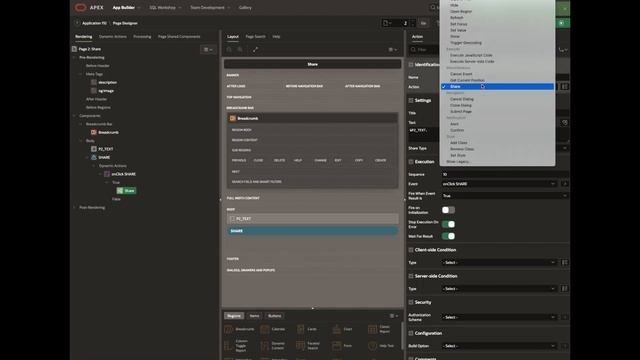Image resolution: width=640 pixels, height=360 pixels.
Task: Switch to the Processing tab
Action: point(142,36)
